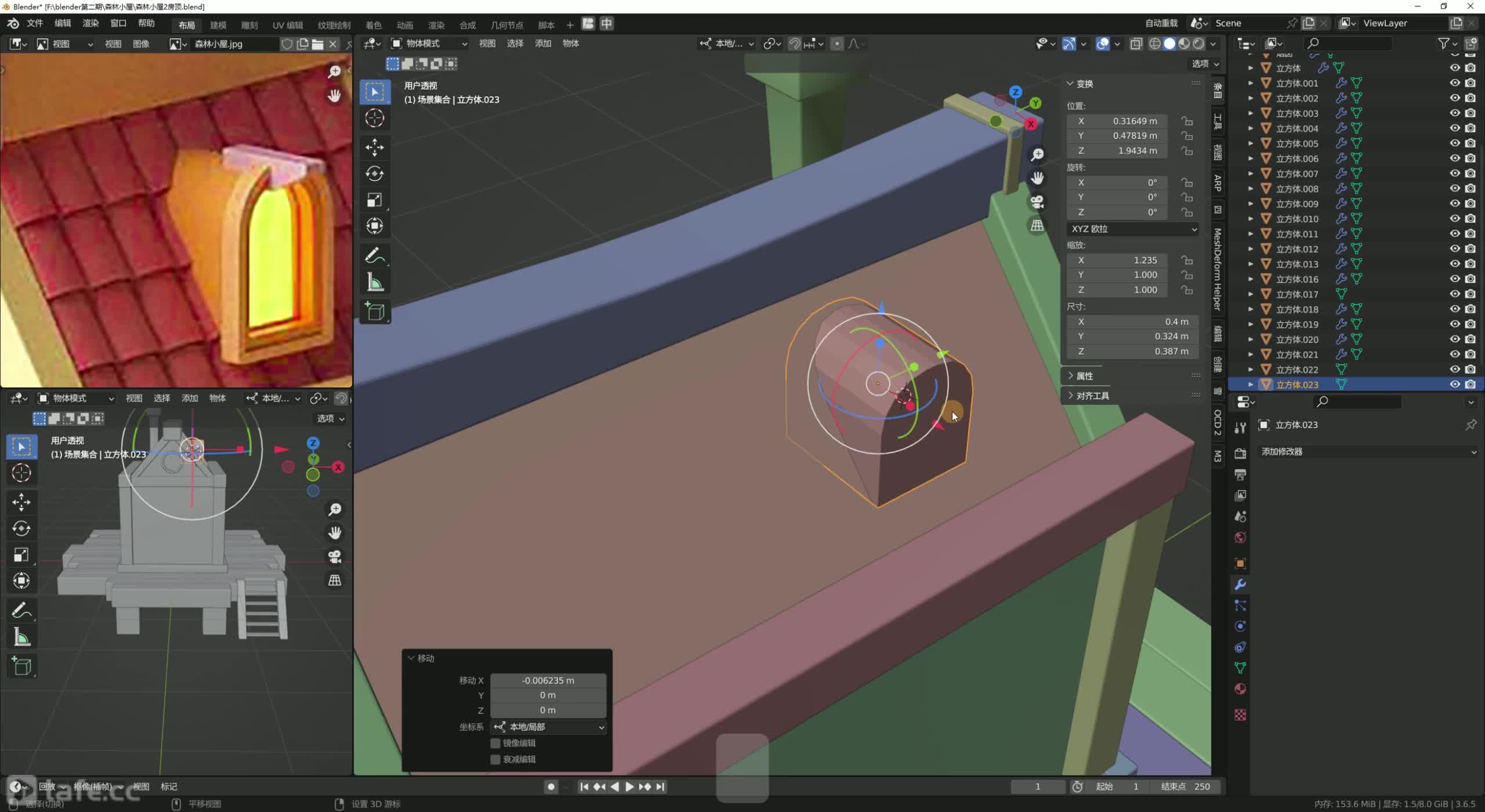Disable rendering of 立方体.020 camera icon
The image size is (1485, 812).
click(x=1470, y=339)
